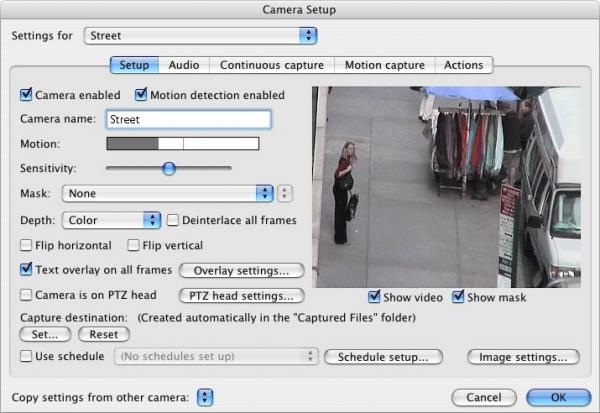Select the Setup tab
Image resolution: width=600 pixels, height=413 pixels.
point(134,65)
